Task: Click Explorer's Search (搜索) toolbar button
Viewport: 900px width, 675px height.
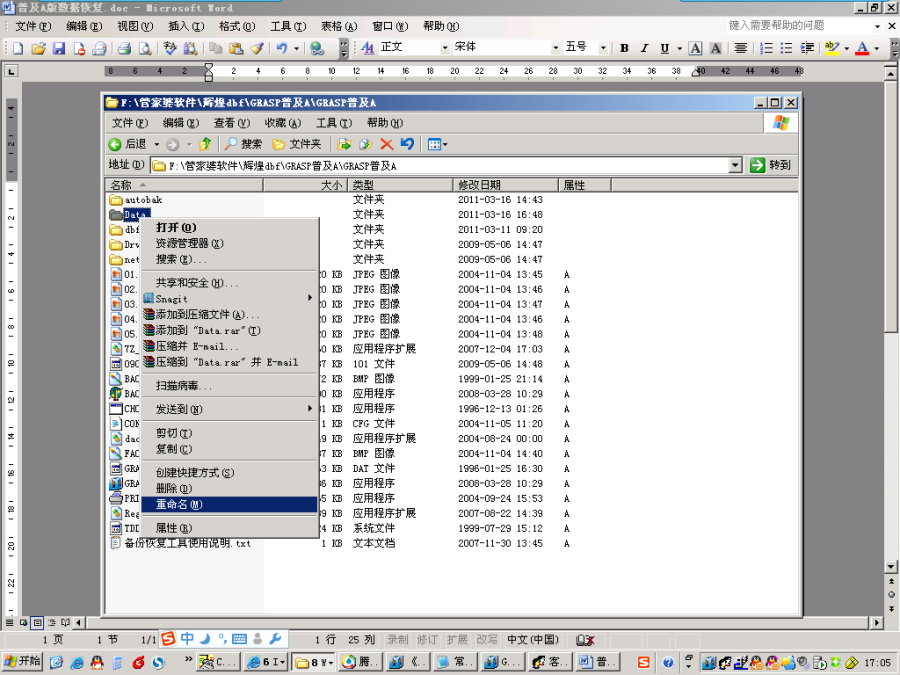Action: click(x=243, y=144)
